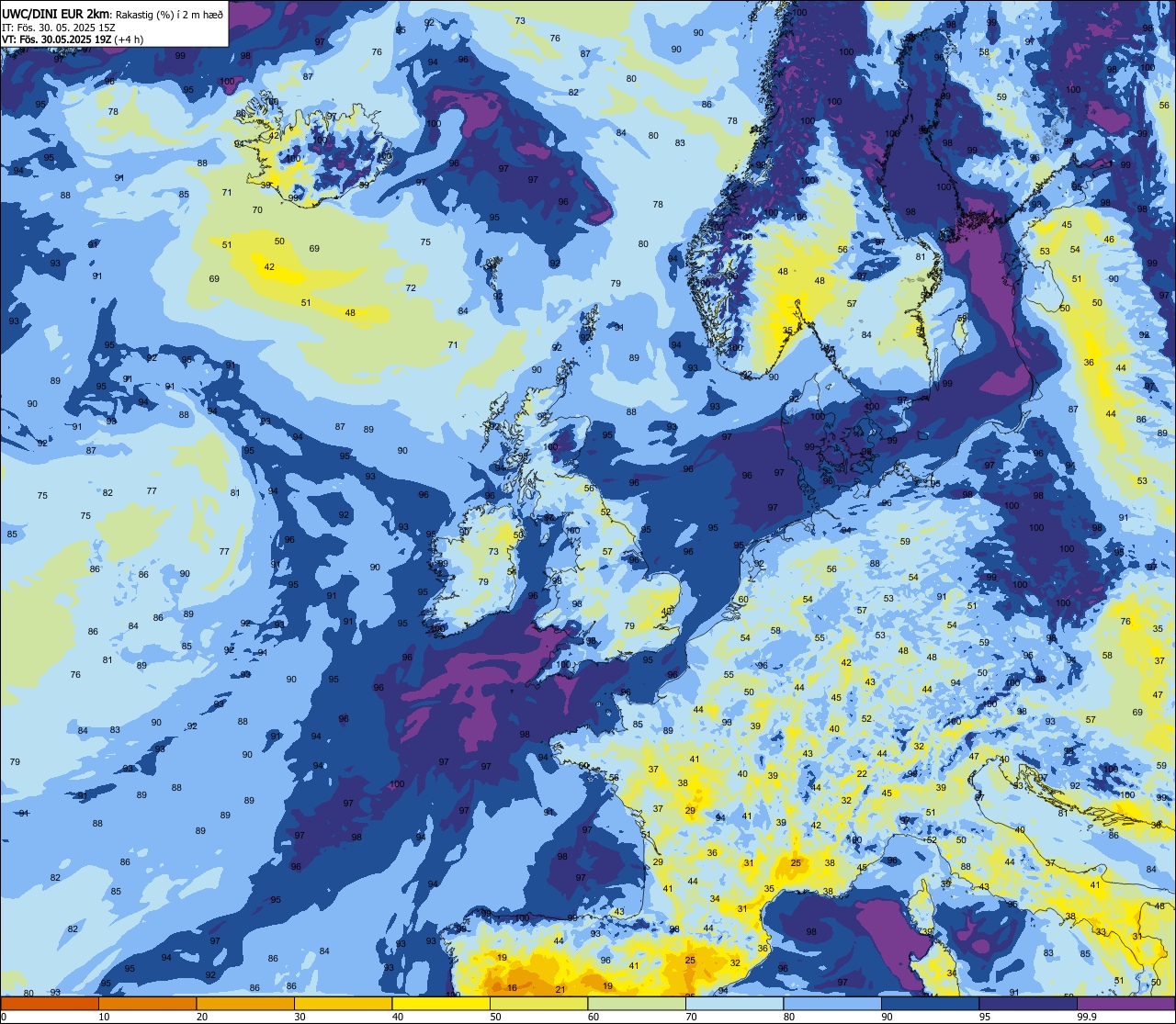Viewport: 1176px width, 1024px height.
Task: Click the 0–10% dark orange legend swatch
Action: [50, 1003]
